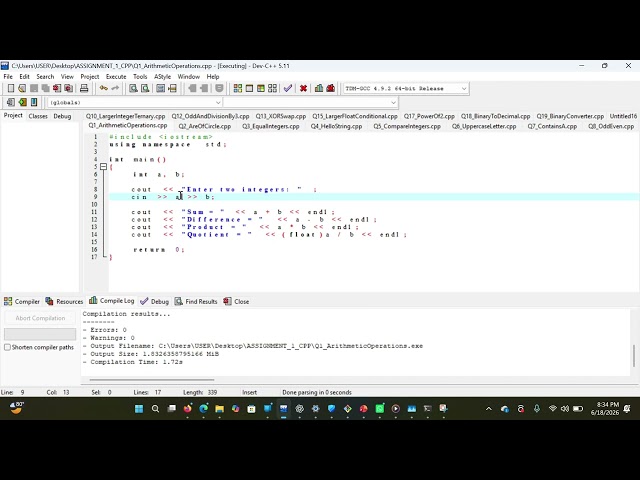Click the Goto Bookmarks blue icon
Image resolution: width=640 pixels, height=480 pixels.
[x=34, y=102]
